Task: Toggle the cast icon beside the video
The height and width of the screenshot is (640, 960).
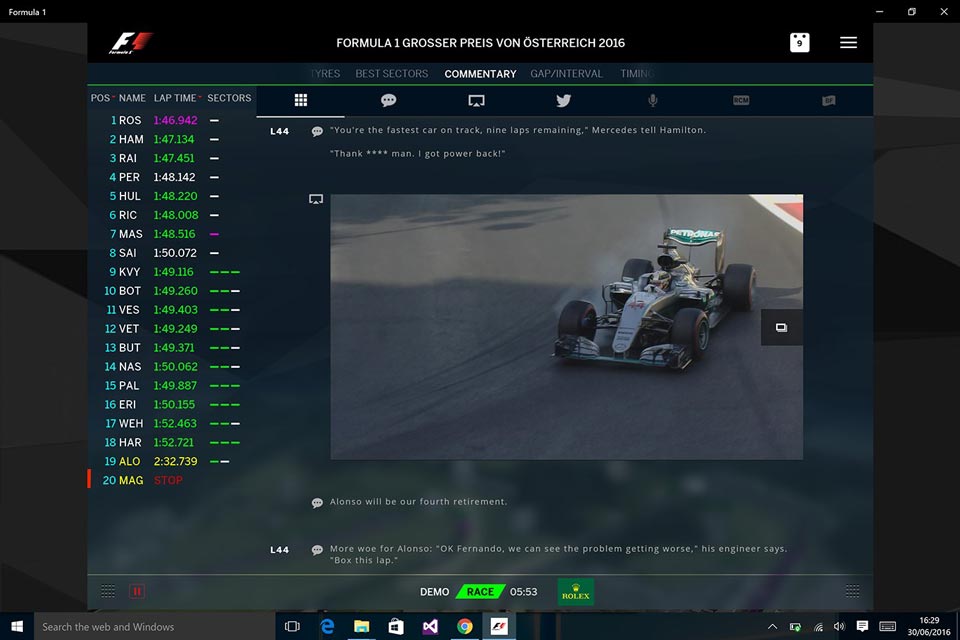Action: tap(316, 198)
